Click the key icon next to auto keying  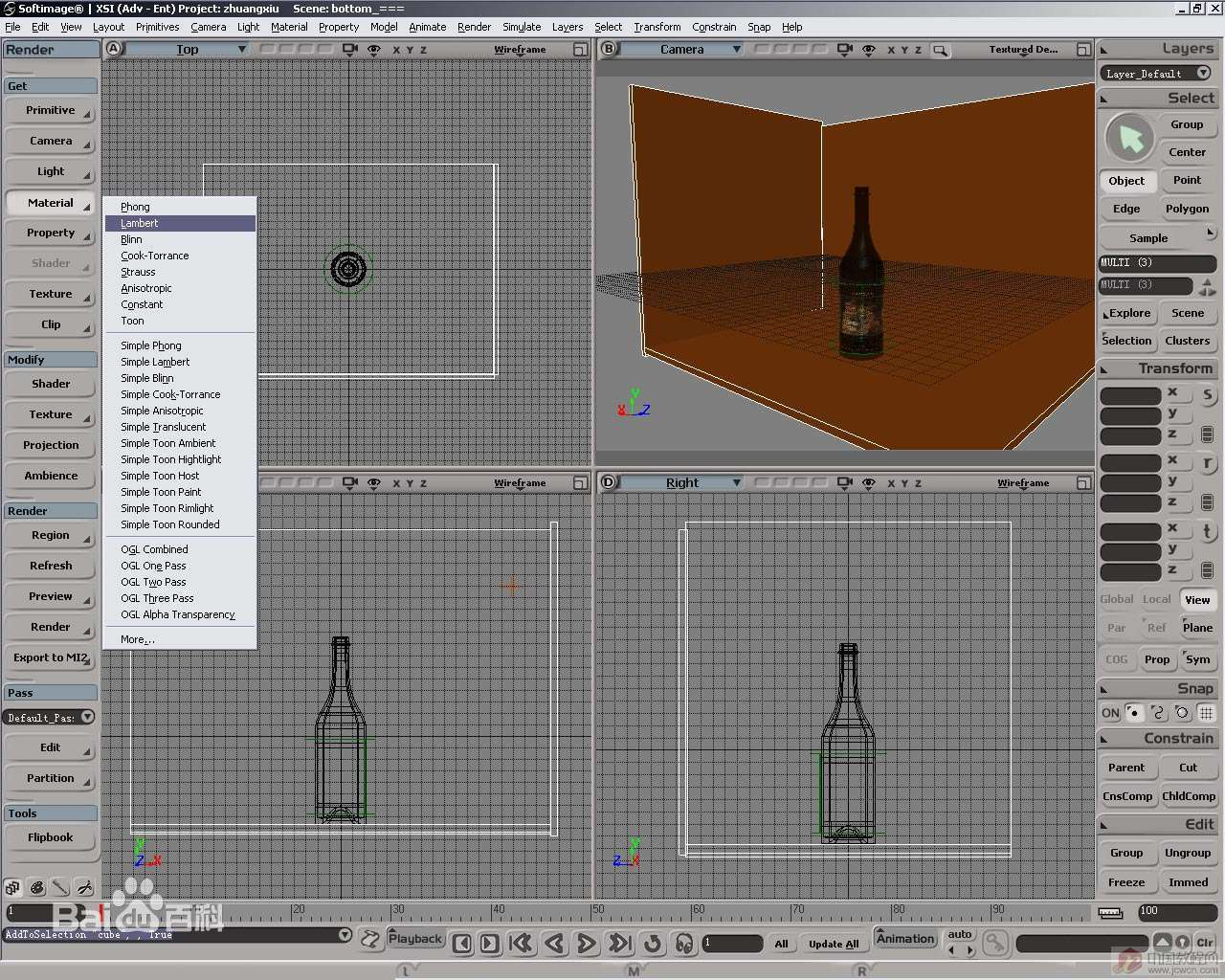(x=995, y=944)
